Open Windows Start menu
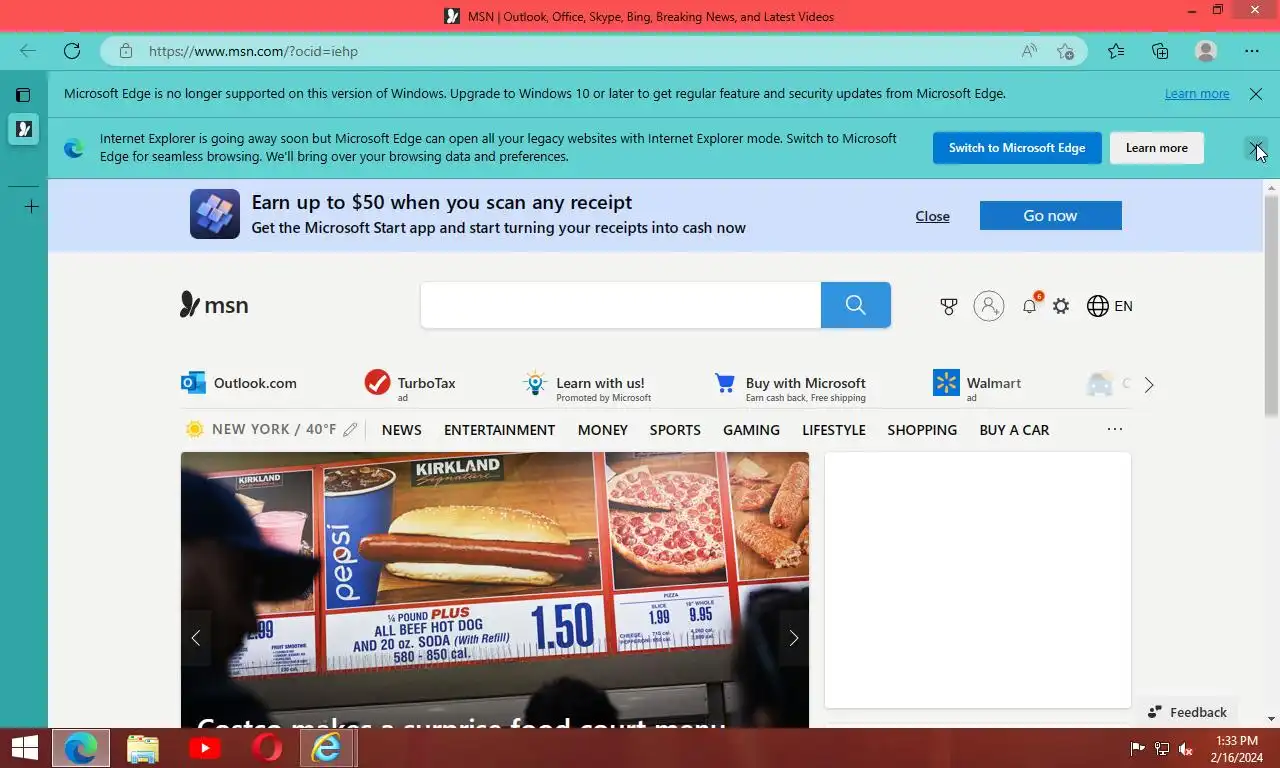 [x=24, y=748]
